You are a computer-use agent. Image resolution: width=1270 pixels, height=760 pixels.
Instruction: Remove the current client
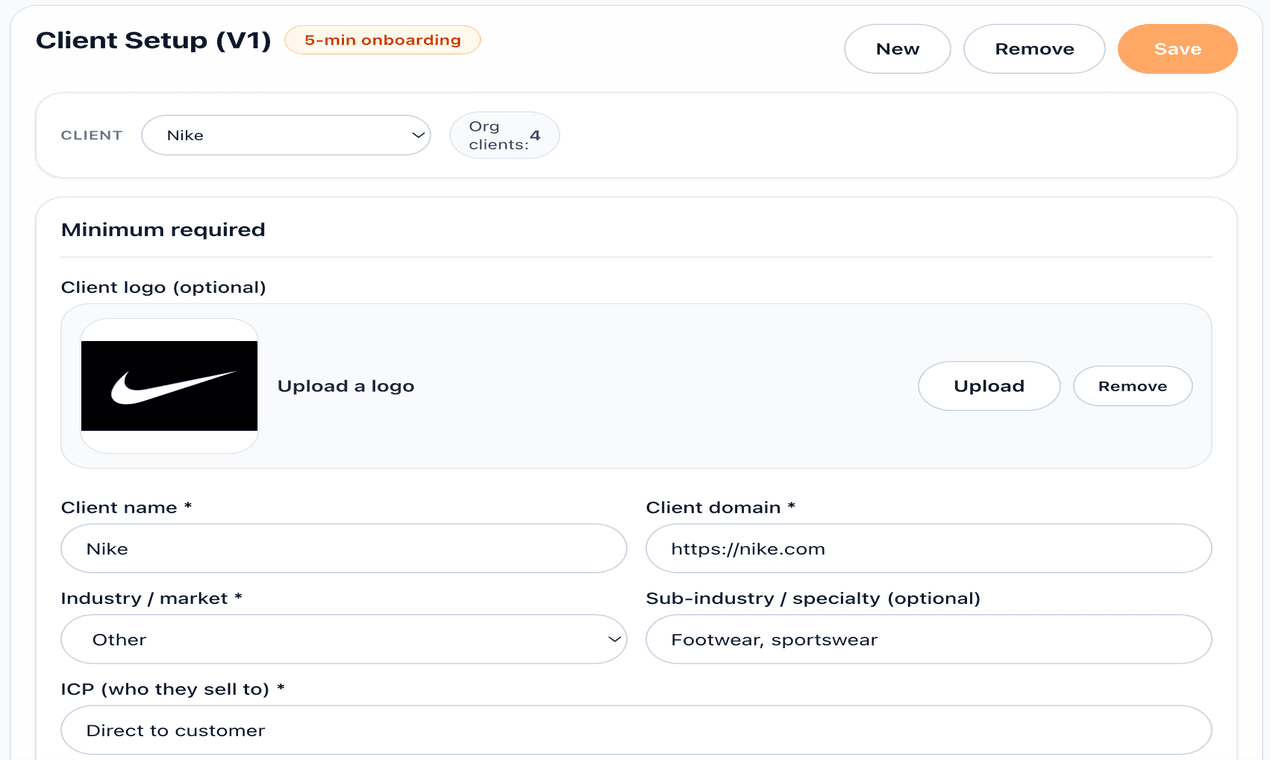click(x=1034, y=48)
